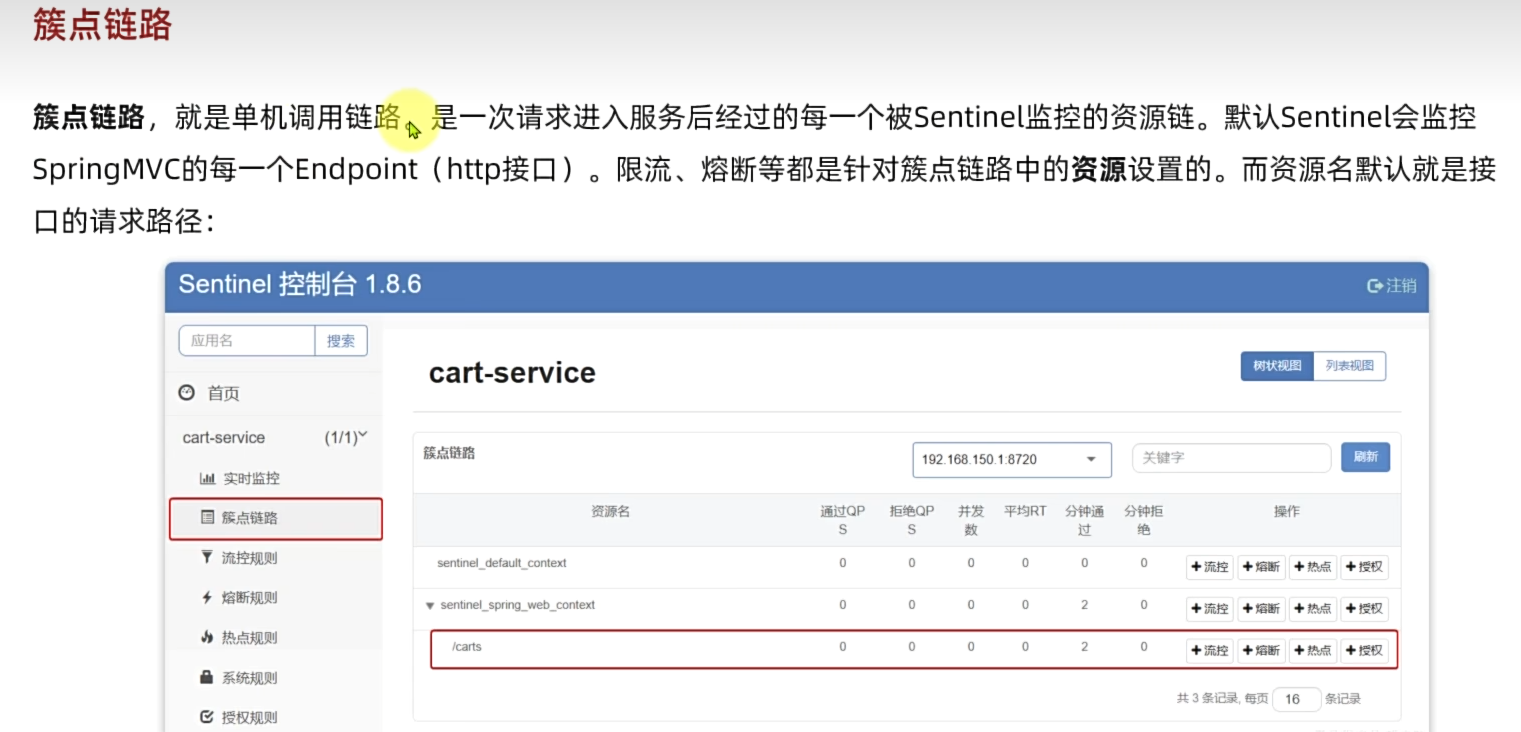This screenshot has width=1521, height=732.
Task: Open 熔断规则 menu item
Action: [x=249, y=598]
